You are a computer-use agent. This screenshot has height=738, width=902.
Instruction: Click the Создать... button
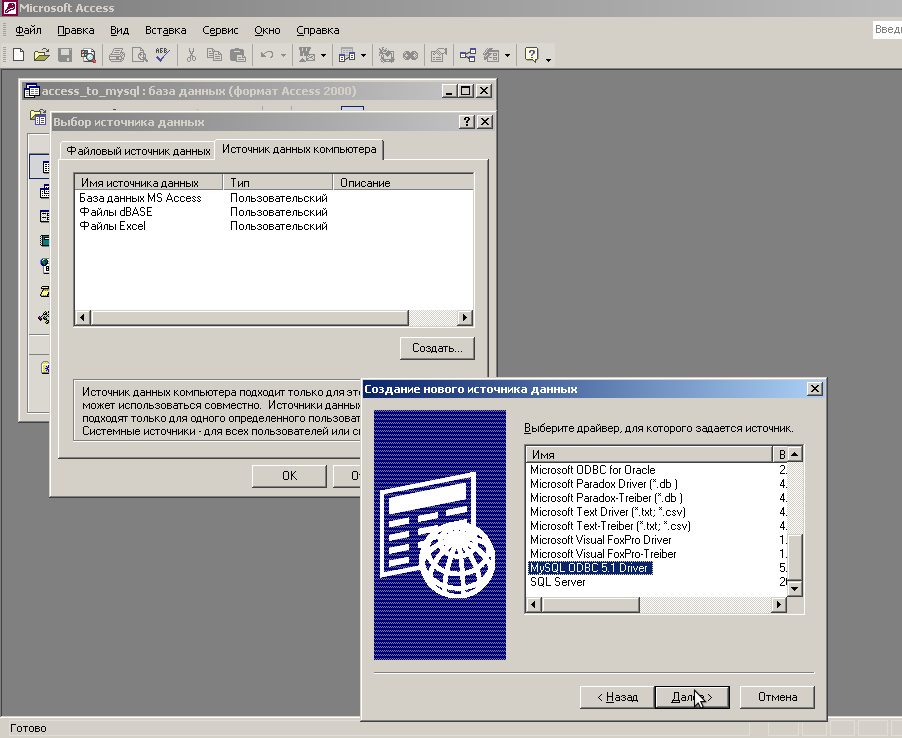437,348
